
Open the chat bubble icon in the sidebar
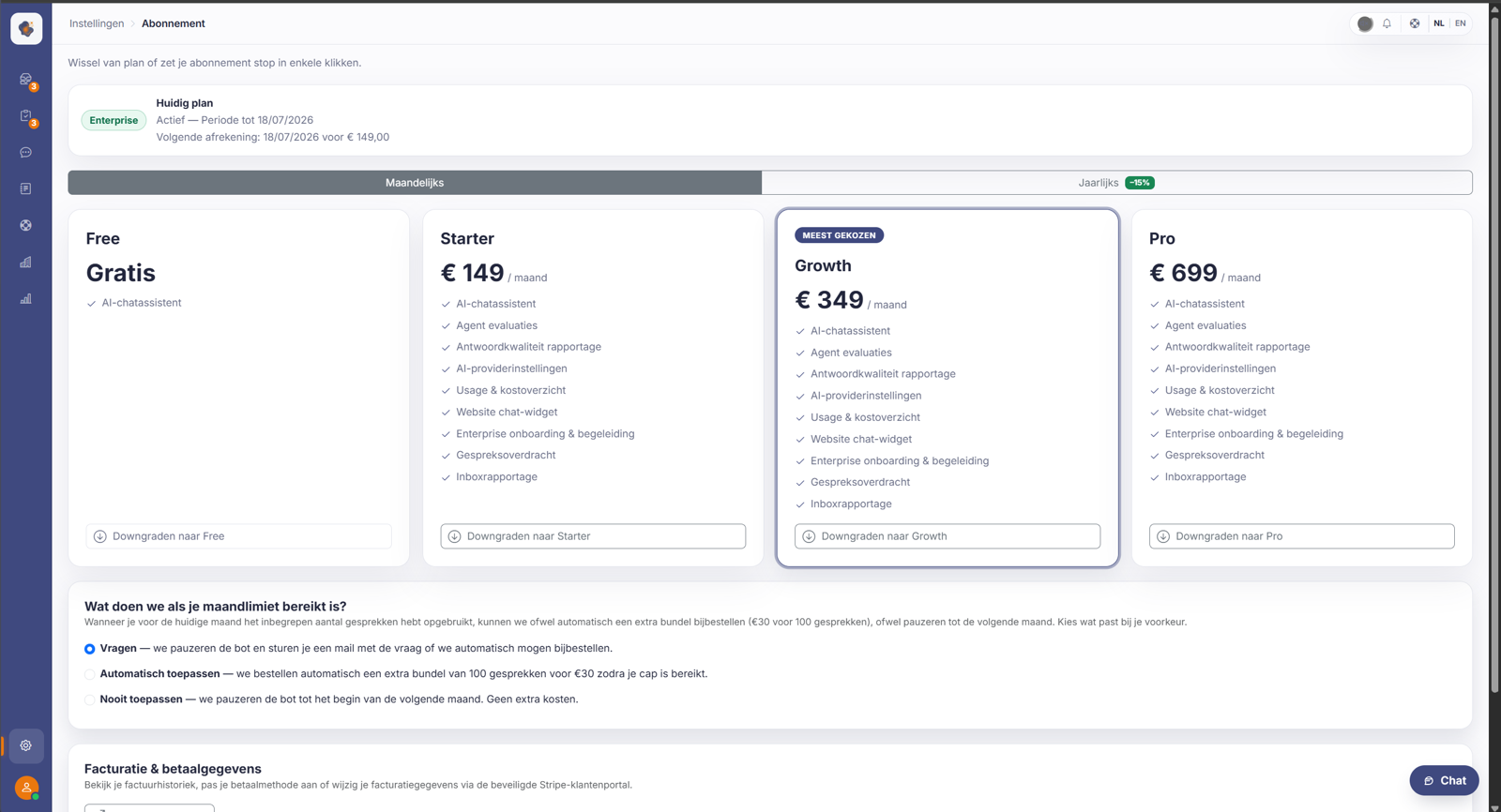click(x=26, y=153)
